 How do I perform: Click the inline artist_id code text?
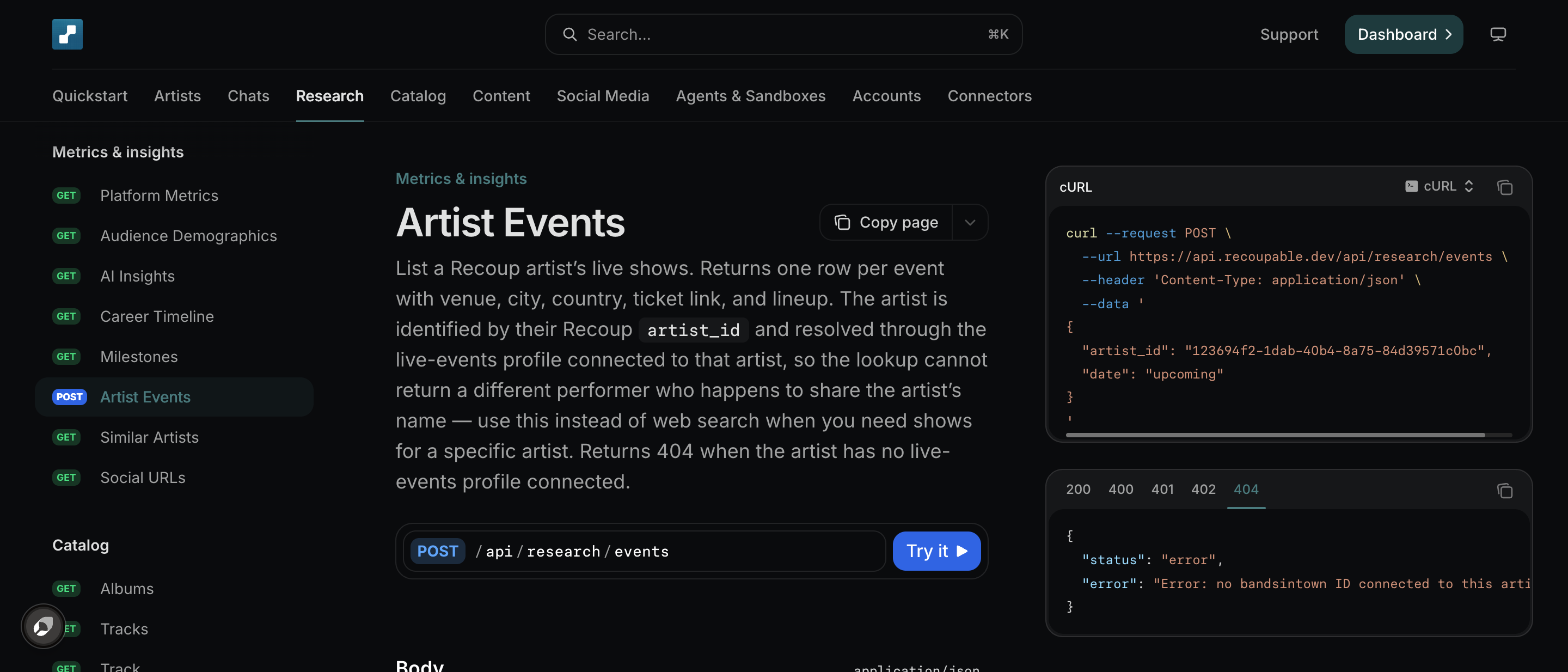693,329
